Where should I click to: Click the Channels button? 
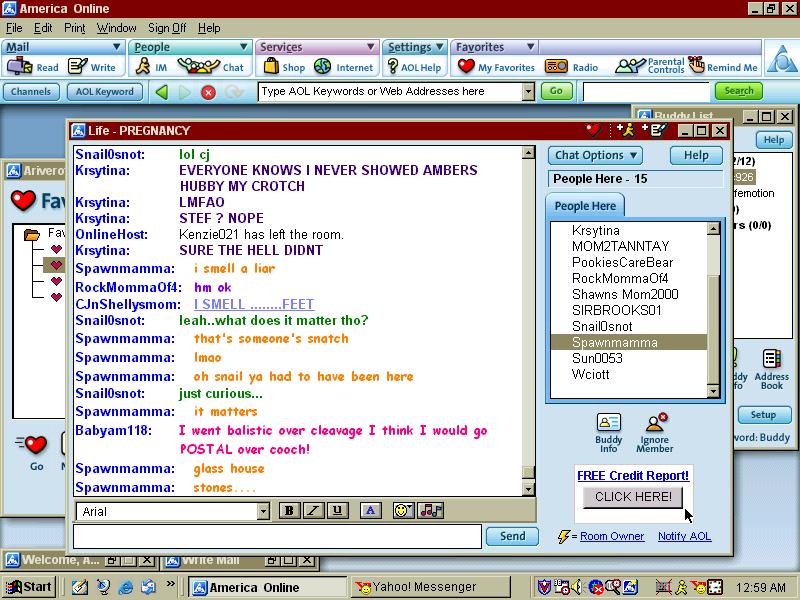coord(31,92)
